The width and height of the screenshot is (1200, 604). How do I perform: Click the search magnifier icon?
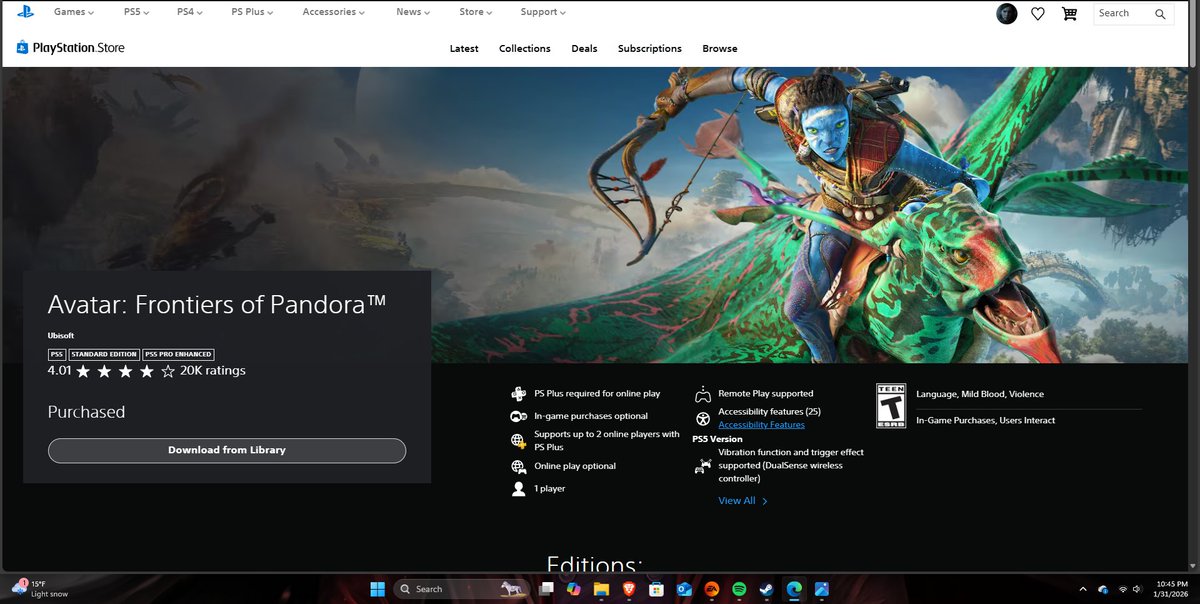[x=1160, y=14]
